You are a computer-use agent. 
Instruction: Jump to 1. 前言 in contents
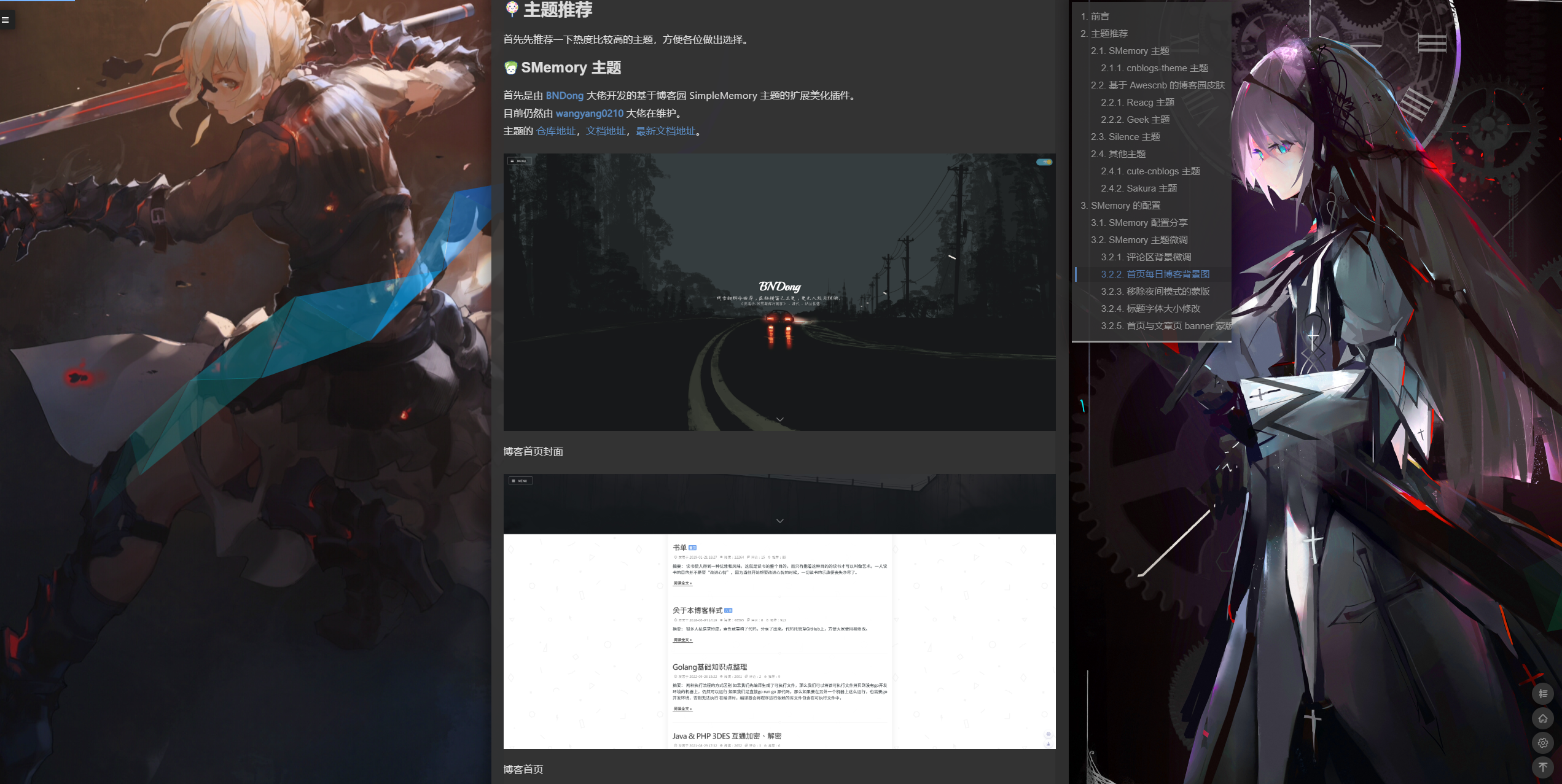[x=1095, y=17]
